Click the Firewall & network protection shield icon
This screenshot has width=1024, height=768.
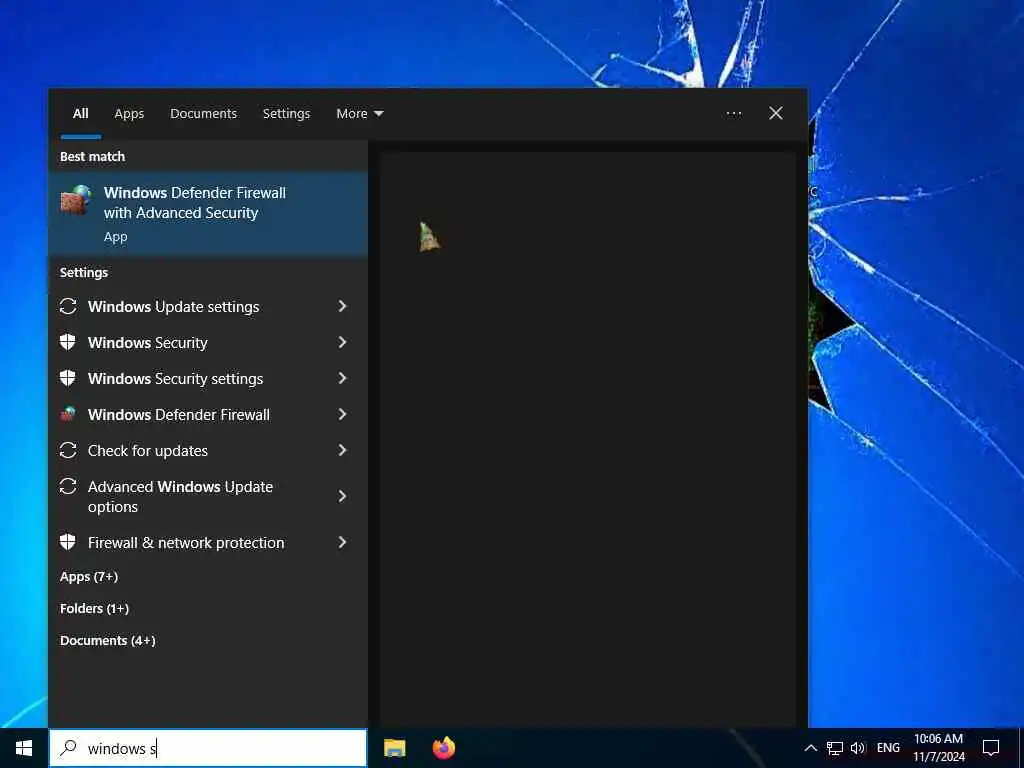[67, 542]
